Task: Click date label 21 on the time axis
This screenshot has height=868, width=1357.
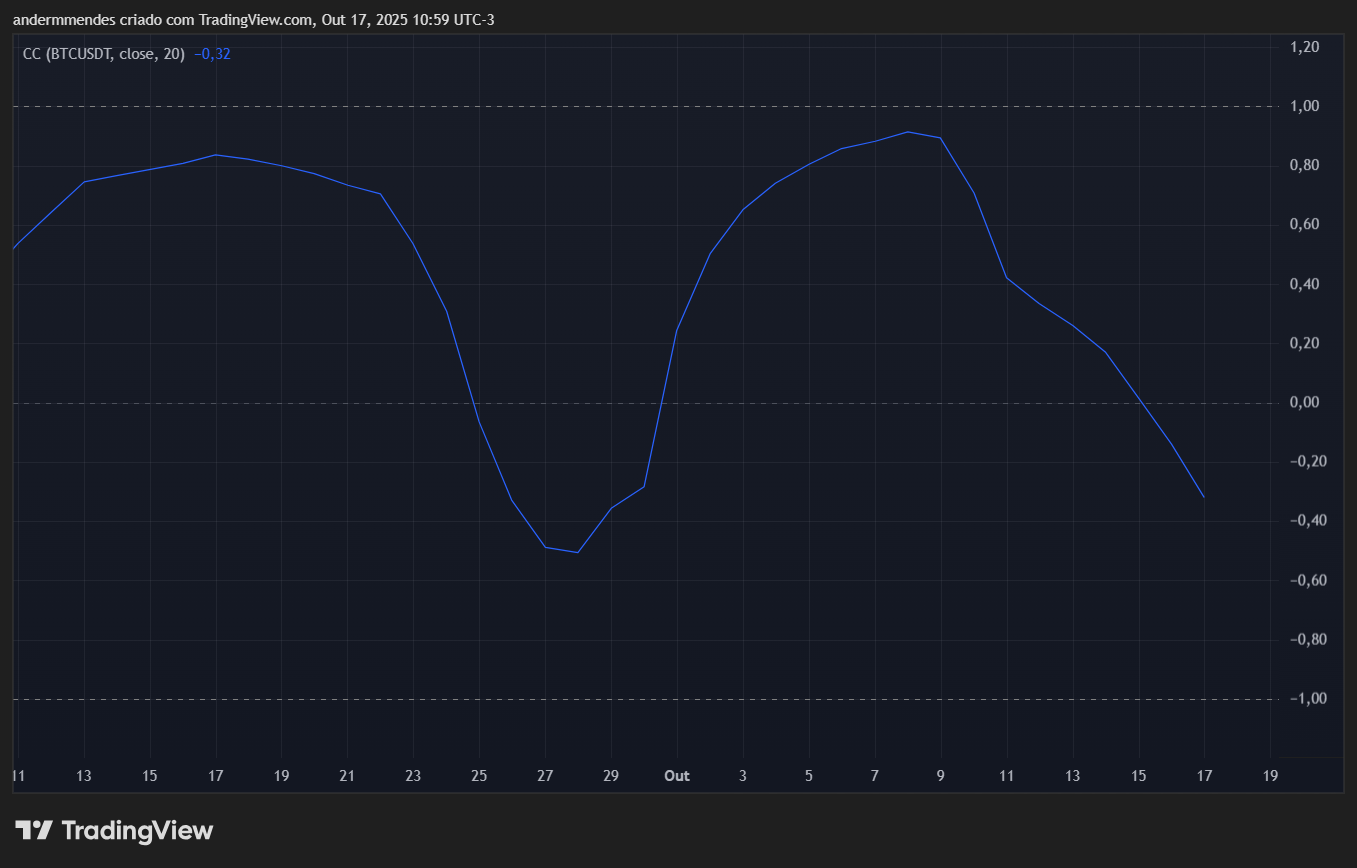Action: click(x=347, y=776)
